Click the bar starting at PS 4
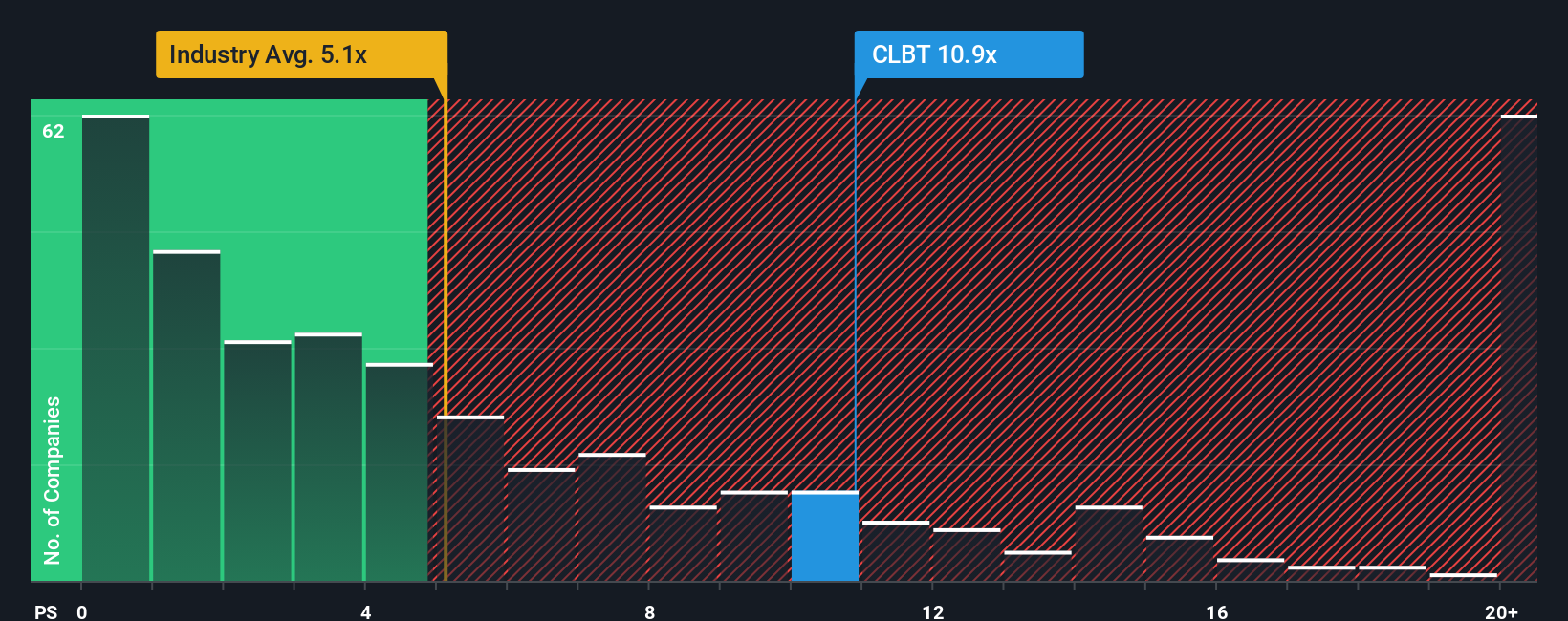This screenshot has width=1568, height=621. [x=399, y=472]
